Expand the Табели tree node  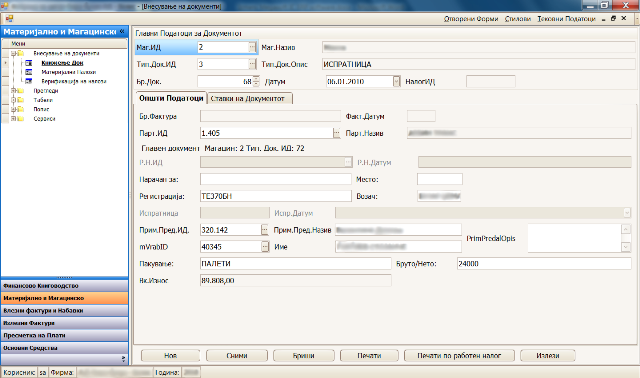[13, 100]
